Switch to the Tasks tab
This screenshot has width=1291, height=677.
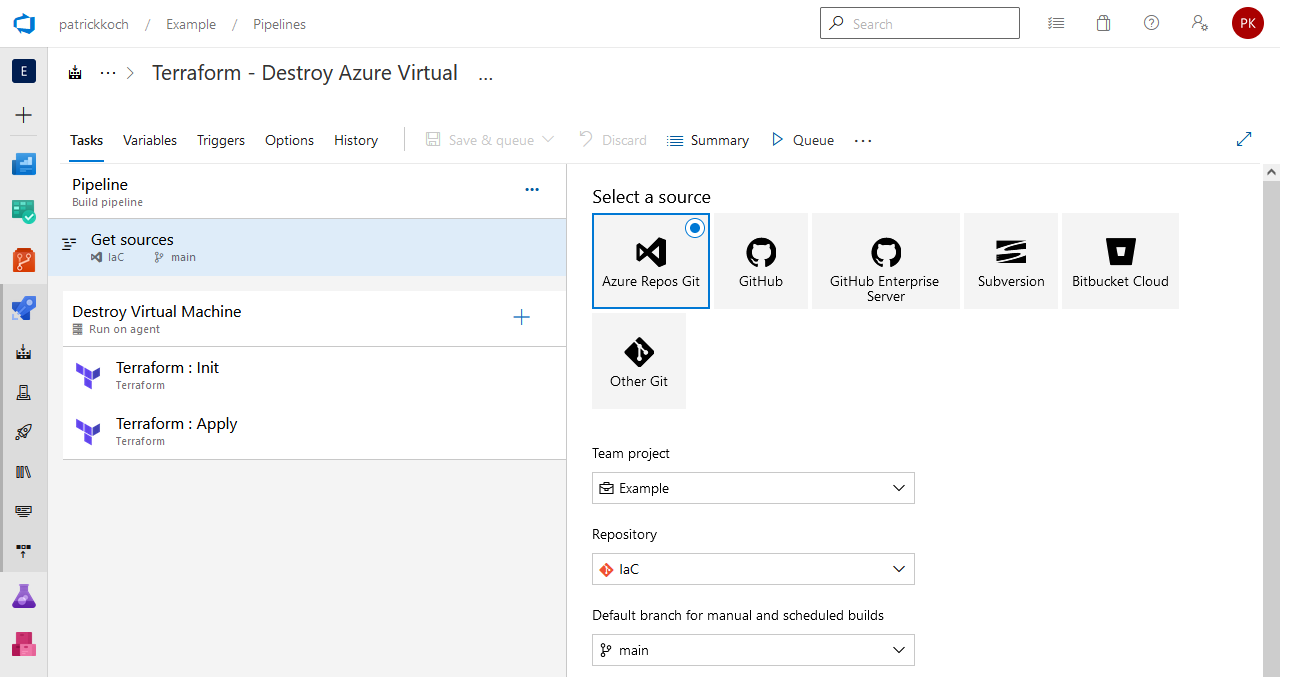point(86,140)
